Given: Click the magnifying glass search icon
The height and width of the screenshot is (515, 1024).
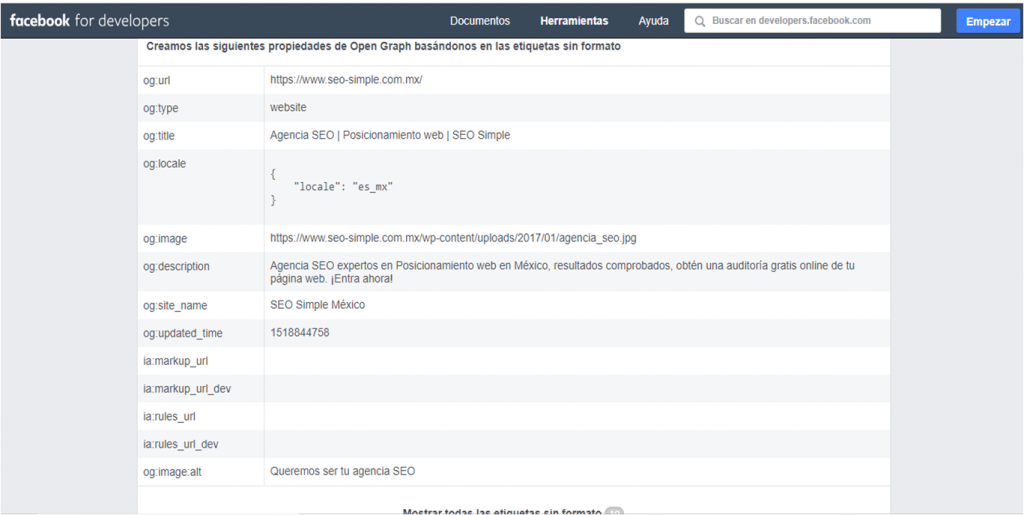Looking at the screenshot, I should (x=700, y=21).
